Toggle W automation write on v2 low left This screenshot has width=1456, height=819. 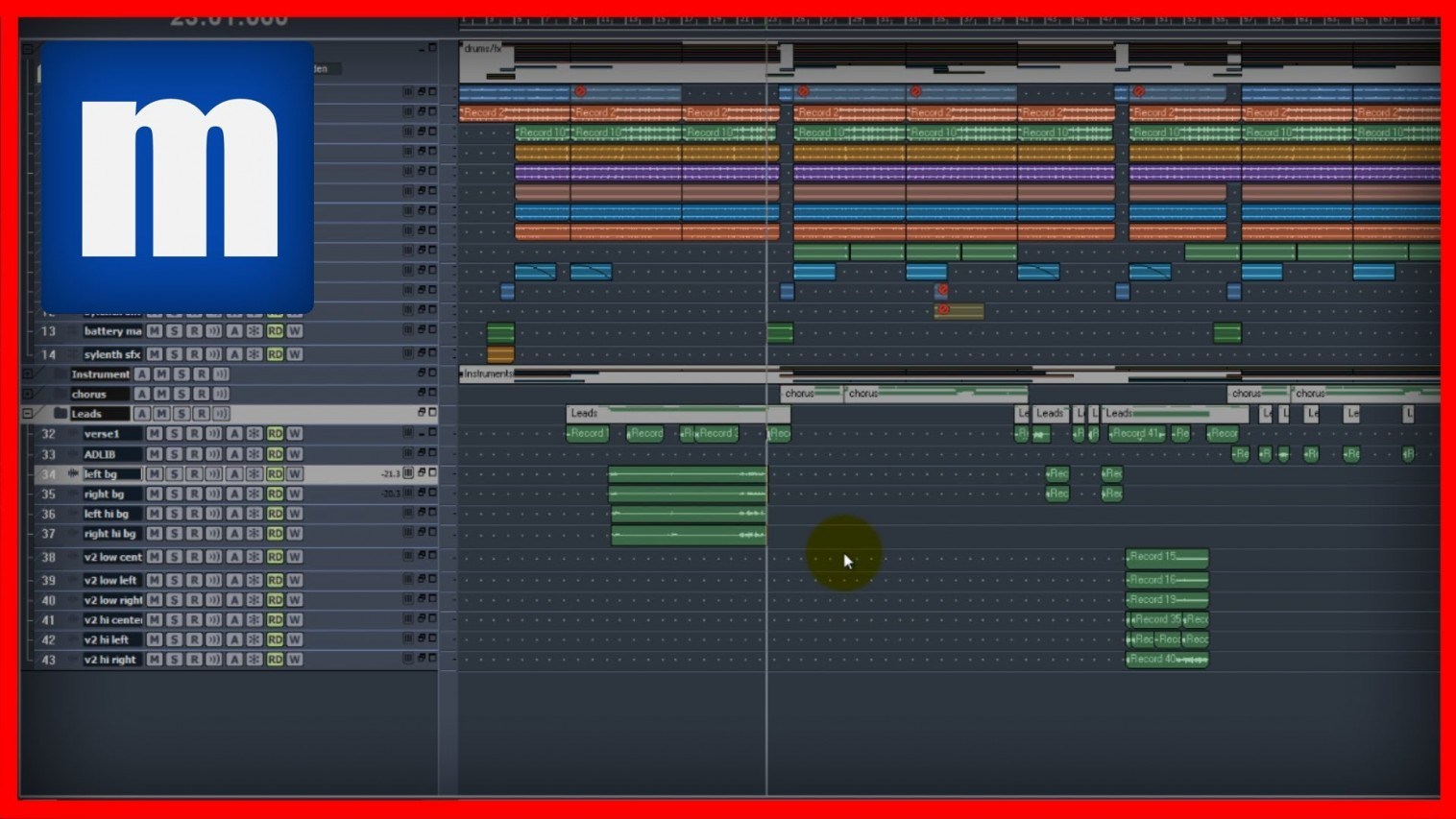coord(295,580)
